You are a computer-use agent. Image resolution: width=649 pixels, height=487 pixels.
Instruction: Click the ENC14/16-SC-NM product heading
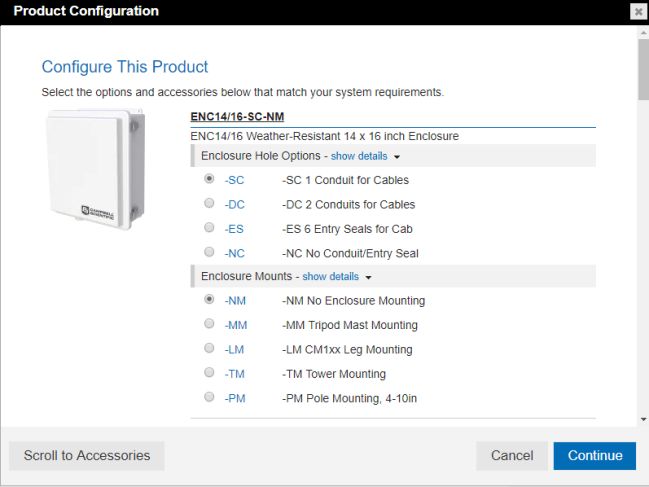tap(237, 117)
